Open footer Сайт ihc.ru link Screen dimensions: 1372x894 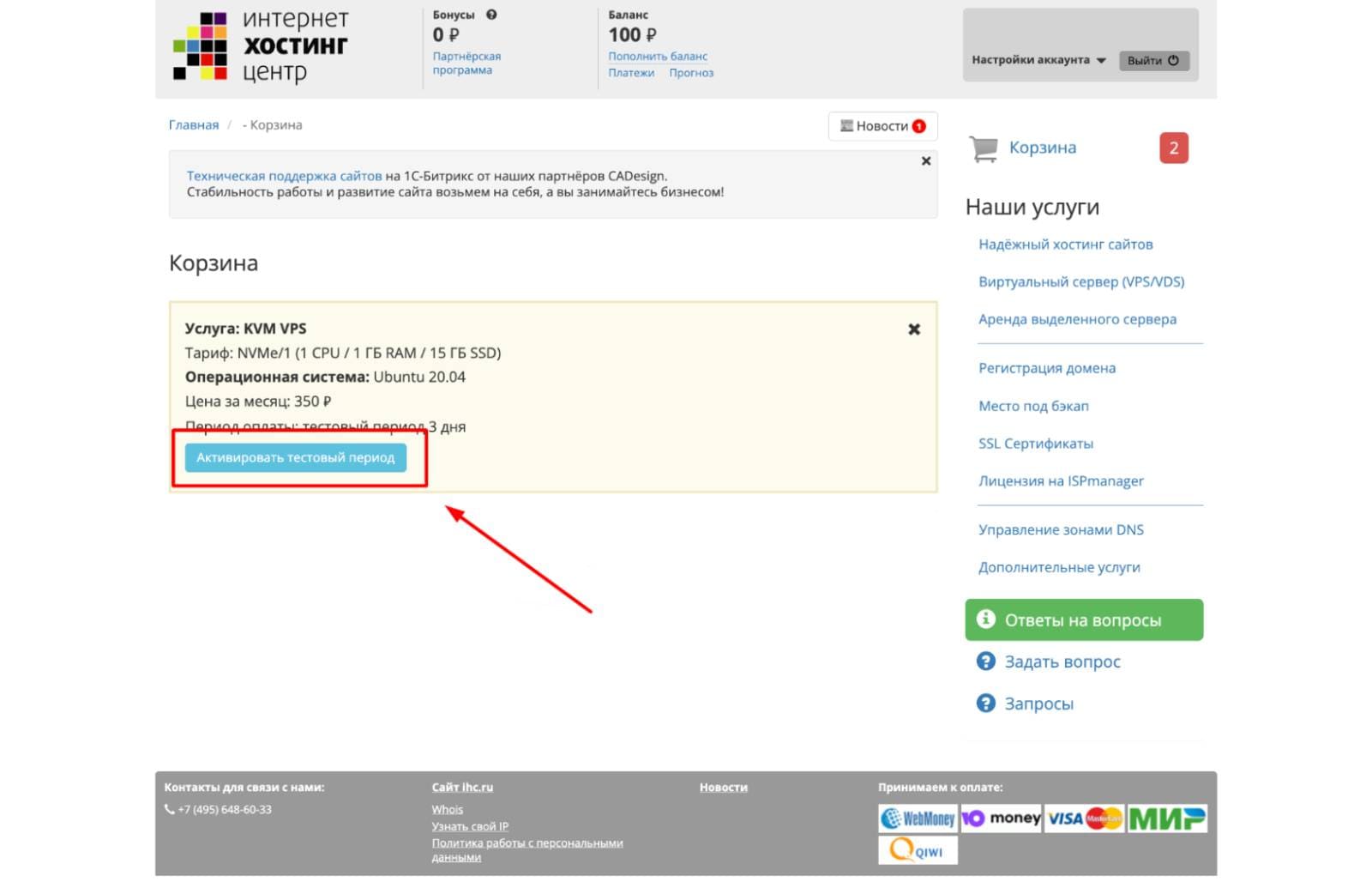pos(462,788)
